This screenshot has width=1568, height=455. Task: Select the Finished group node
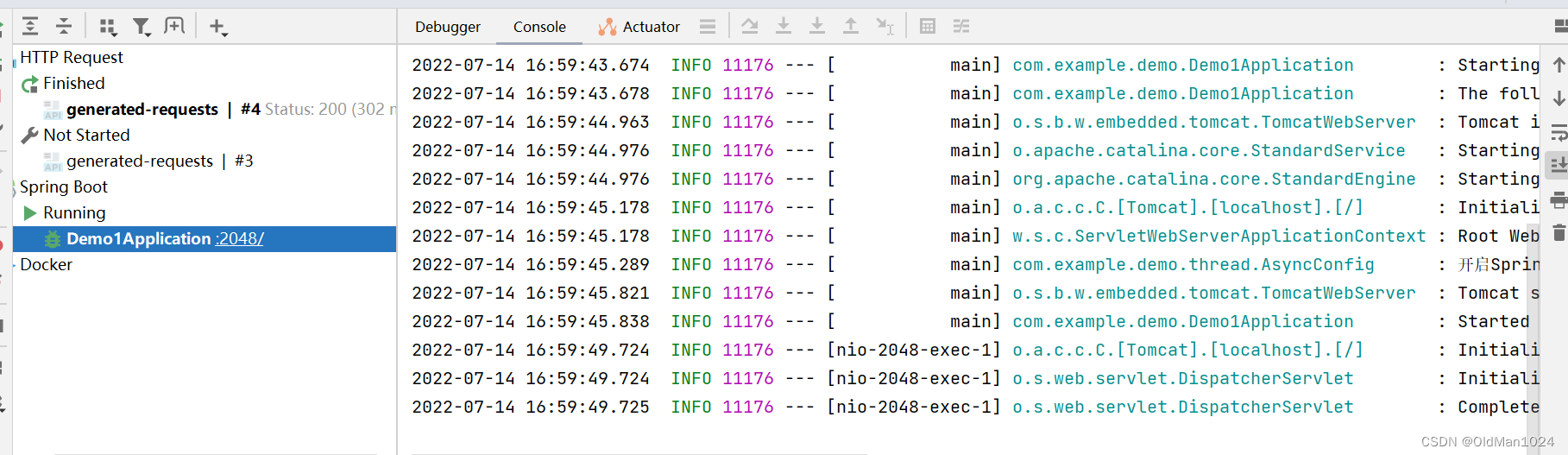[x=74, y=83]
